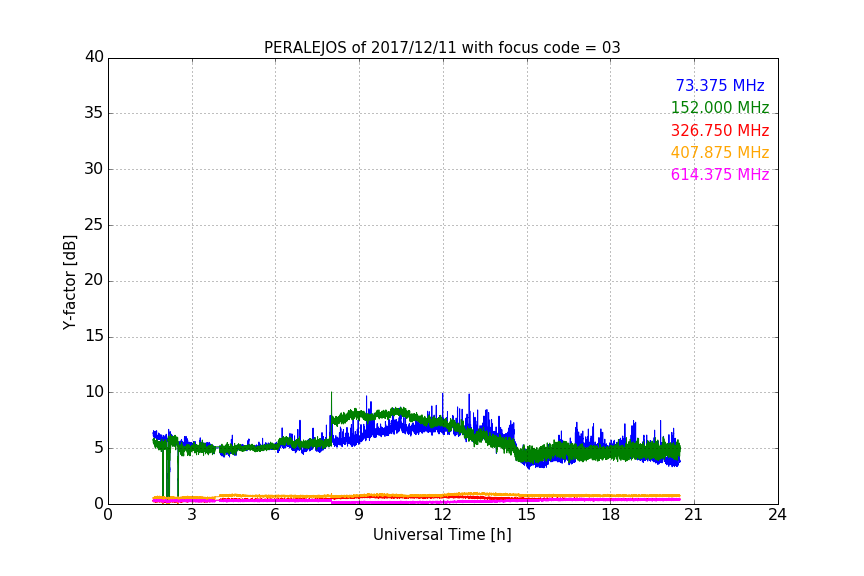
Task: Click the x-axis tick label 9
Action: coord(359,515)
